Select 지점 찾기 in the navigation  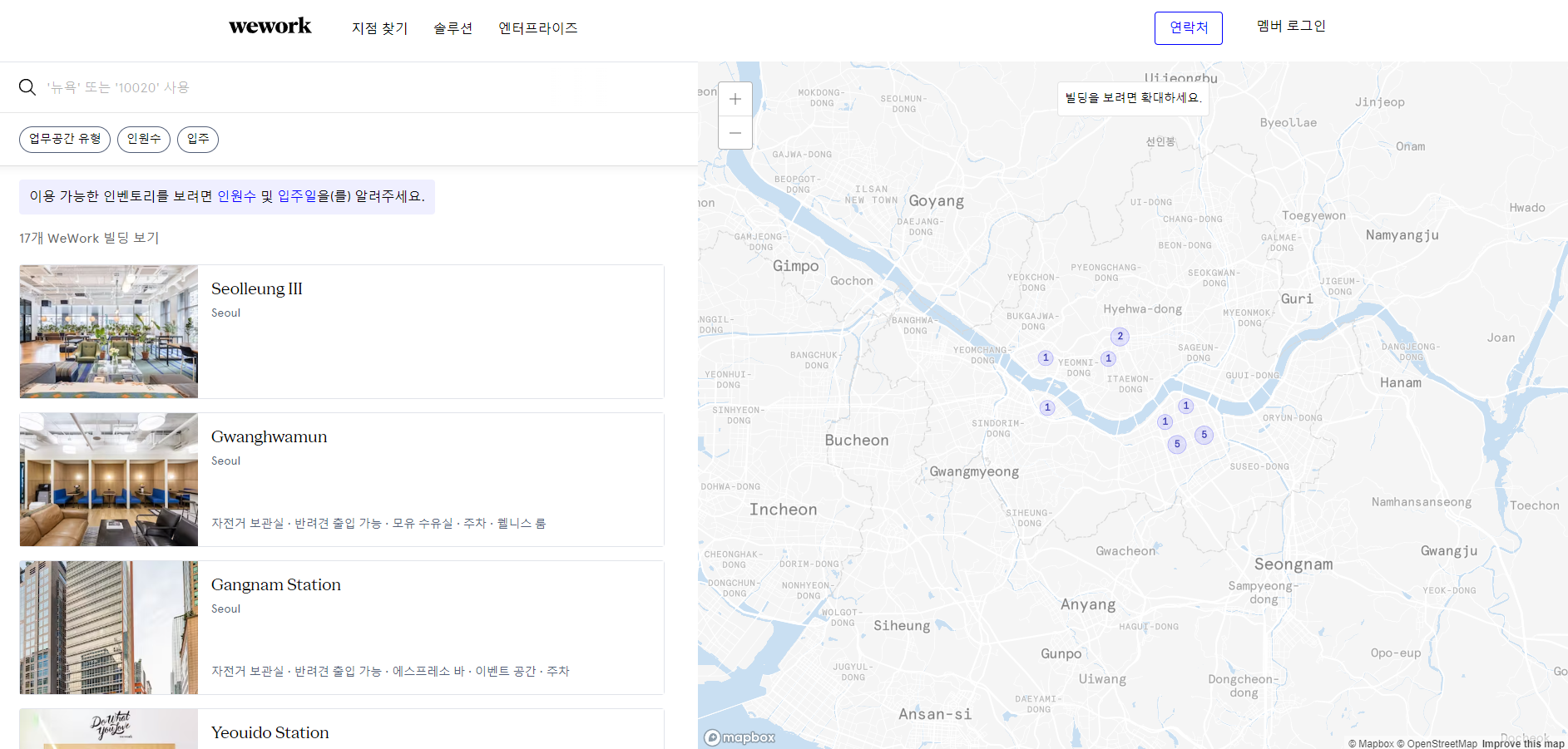(x=379, y=27)
